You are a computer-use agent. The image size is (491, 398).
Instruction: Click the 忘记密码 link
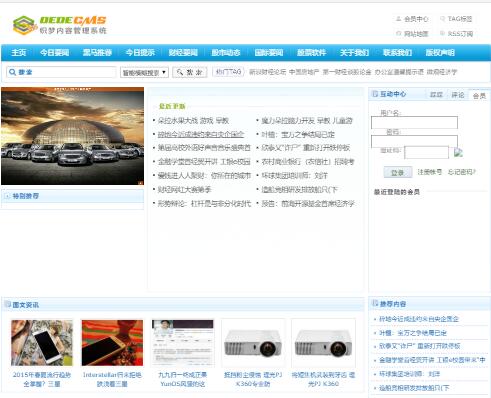pos(461,172)
